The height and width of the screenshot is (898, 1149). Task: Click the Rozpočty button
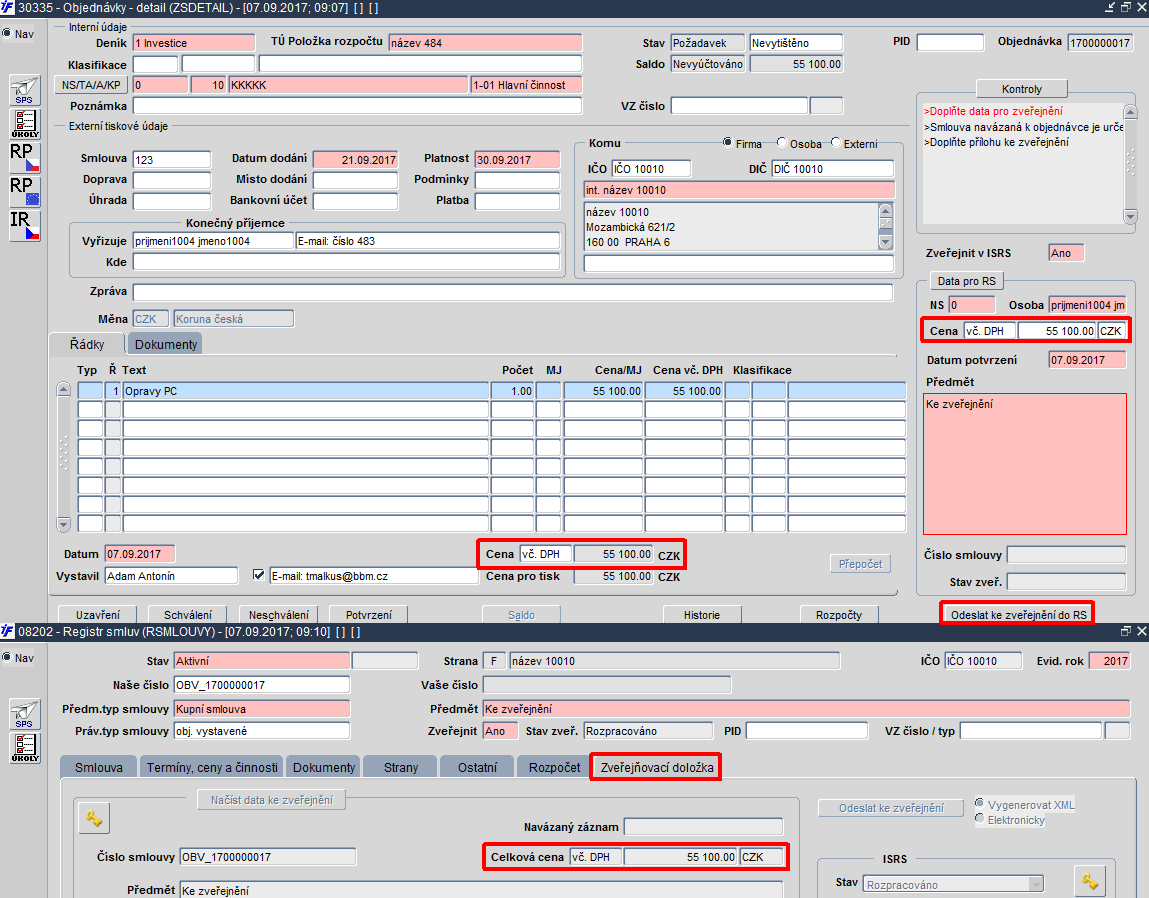[839, 614]
